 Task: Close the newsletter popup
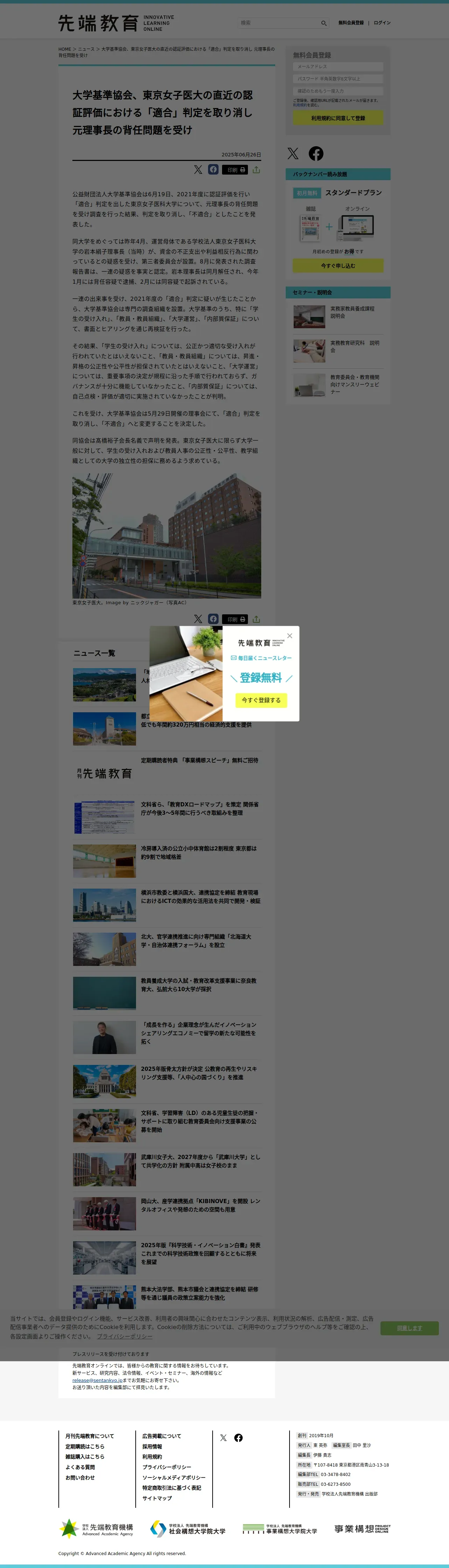click(290, 635)
